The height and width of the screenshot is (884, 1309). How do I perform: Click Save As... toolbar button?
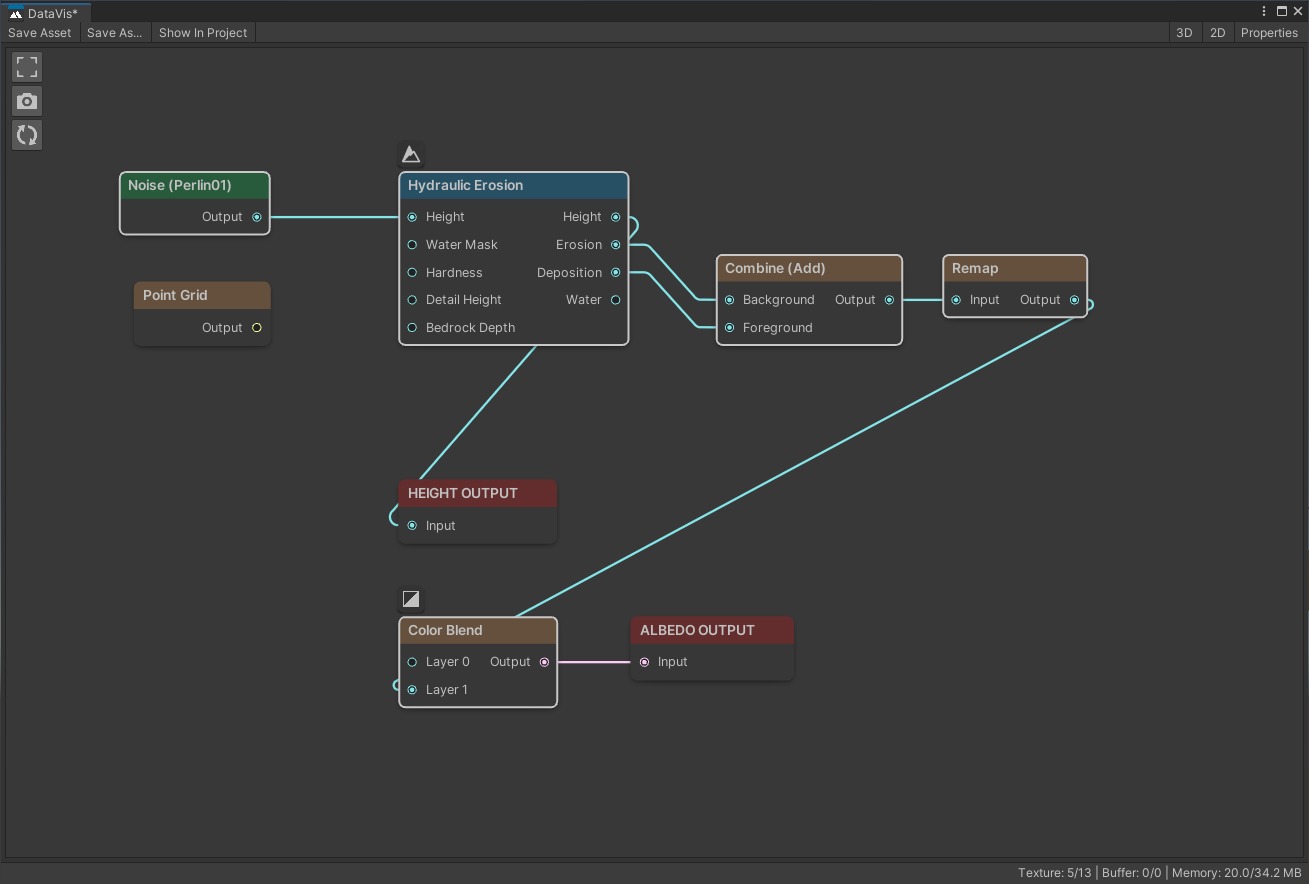click(x=115, y=33)
